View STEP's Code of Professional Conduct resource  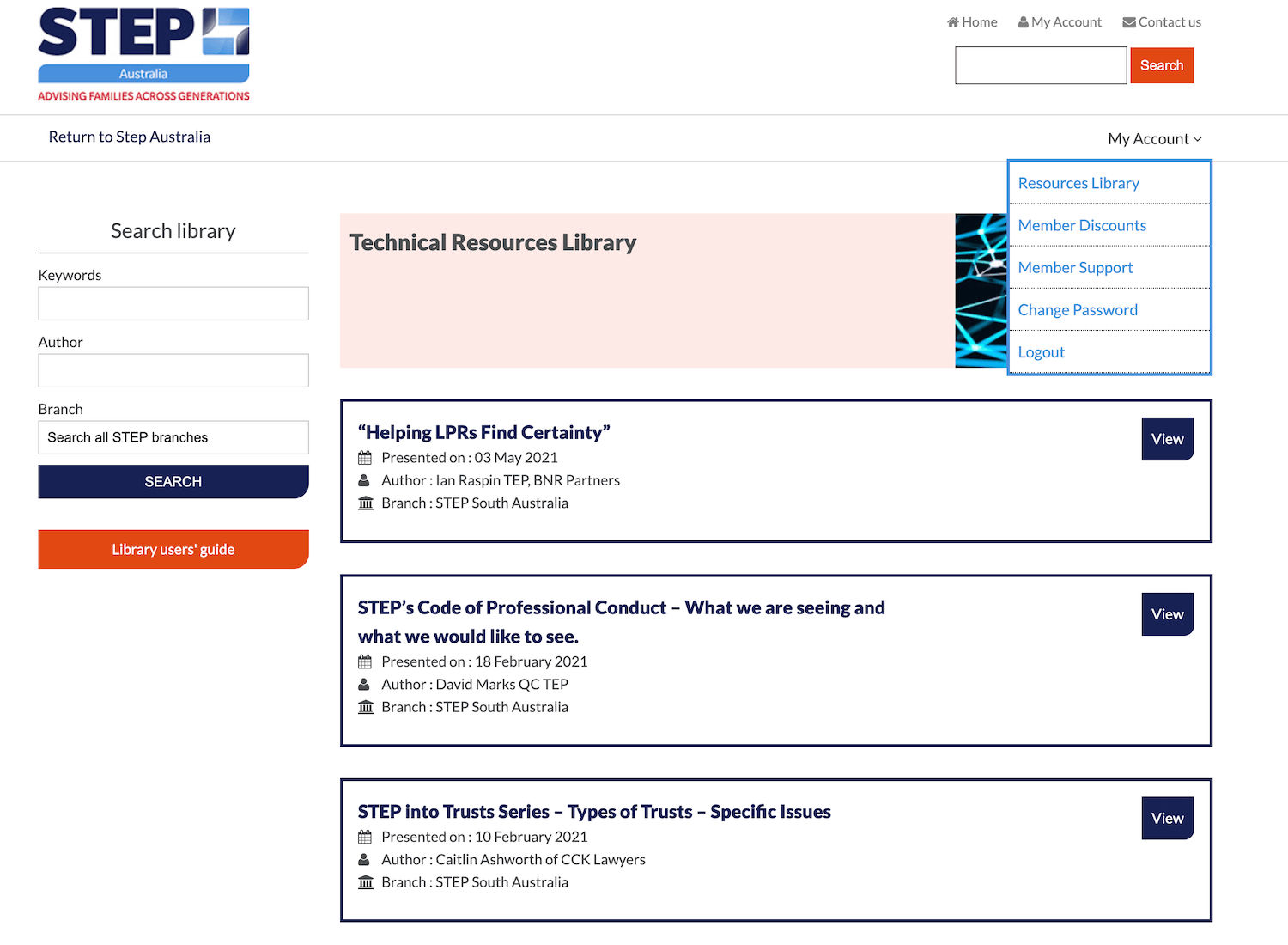pyautogui.click(x=1168, y=614)
